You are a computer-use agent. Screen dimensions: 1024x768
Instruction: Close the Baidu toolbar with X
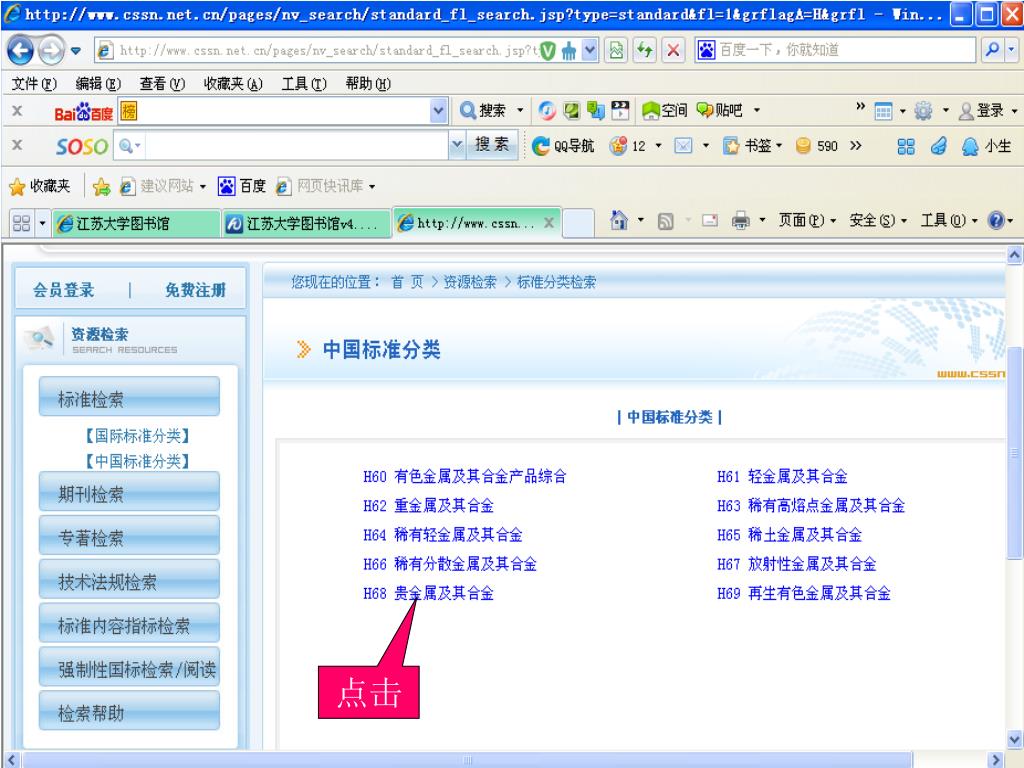pyautogui.click(x=18, y=111)
